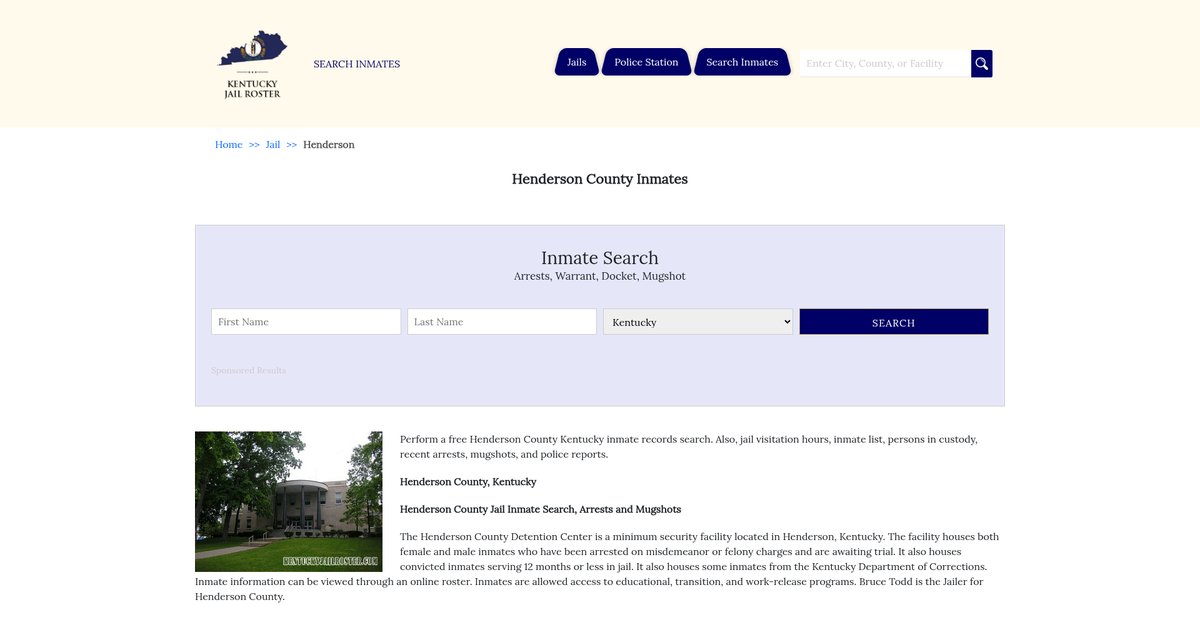This screenshot has width=1200, height=620.
Task: Click the magnifying glass search icon
Action: [x=982, y=63]
